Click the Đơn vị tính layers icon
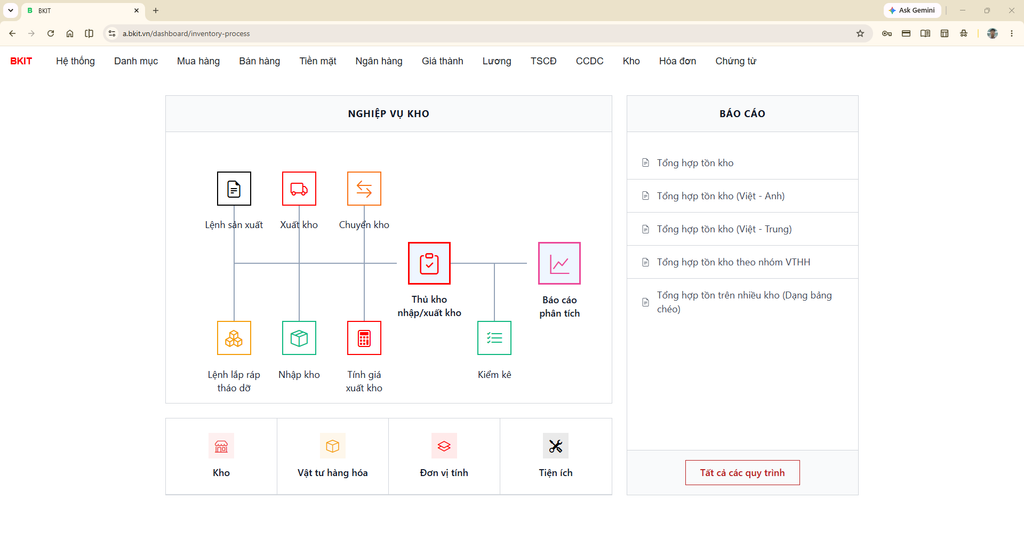1024x550 pixels. tap(444, 446)
